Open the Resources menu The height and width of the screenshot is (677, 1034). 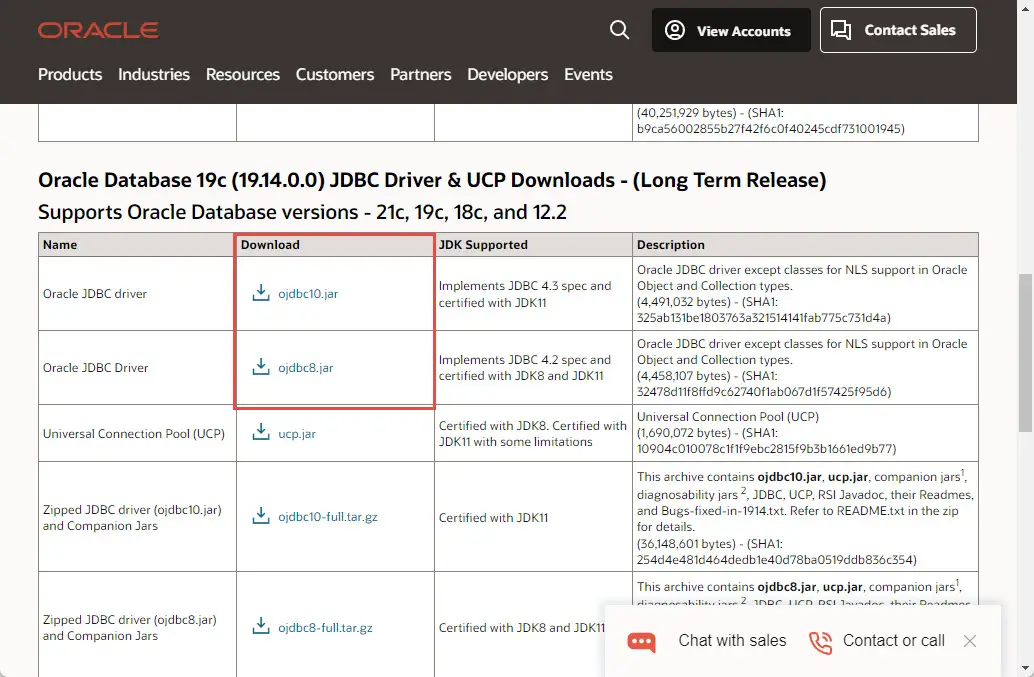point(243,74)
